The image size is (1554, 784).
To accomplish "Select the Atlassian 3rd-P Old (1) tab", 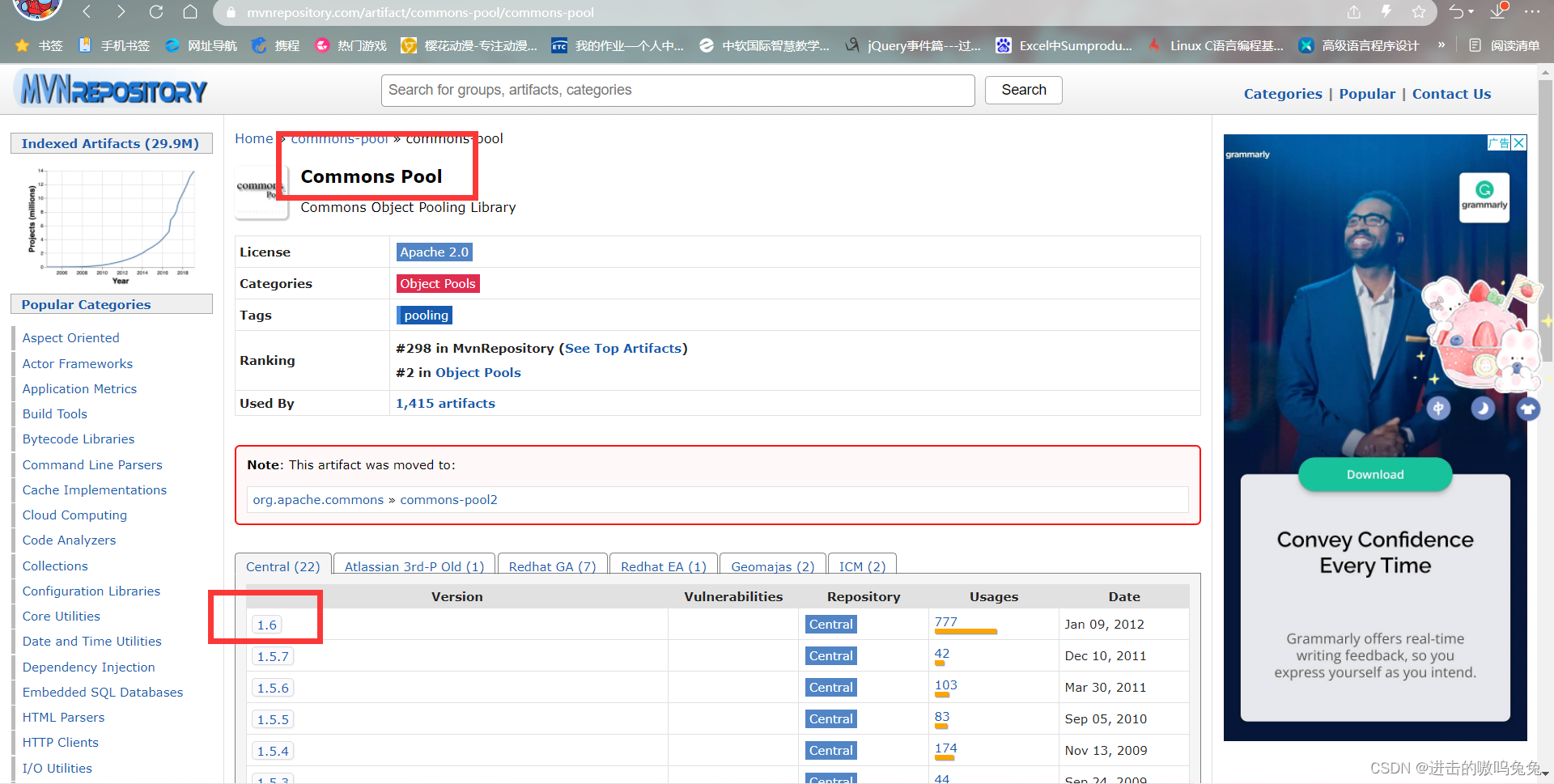I will click(414, 566).
